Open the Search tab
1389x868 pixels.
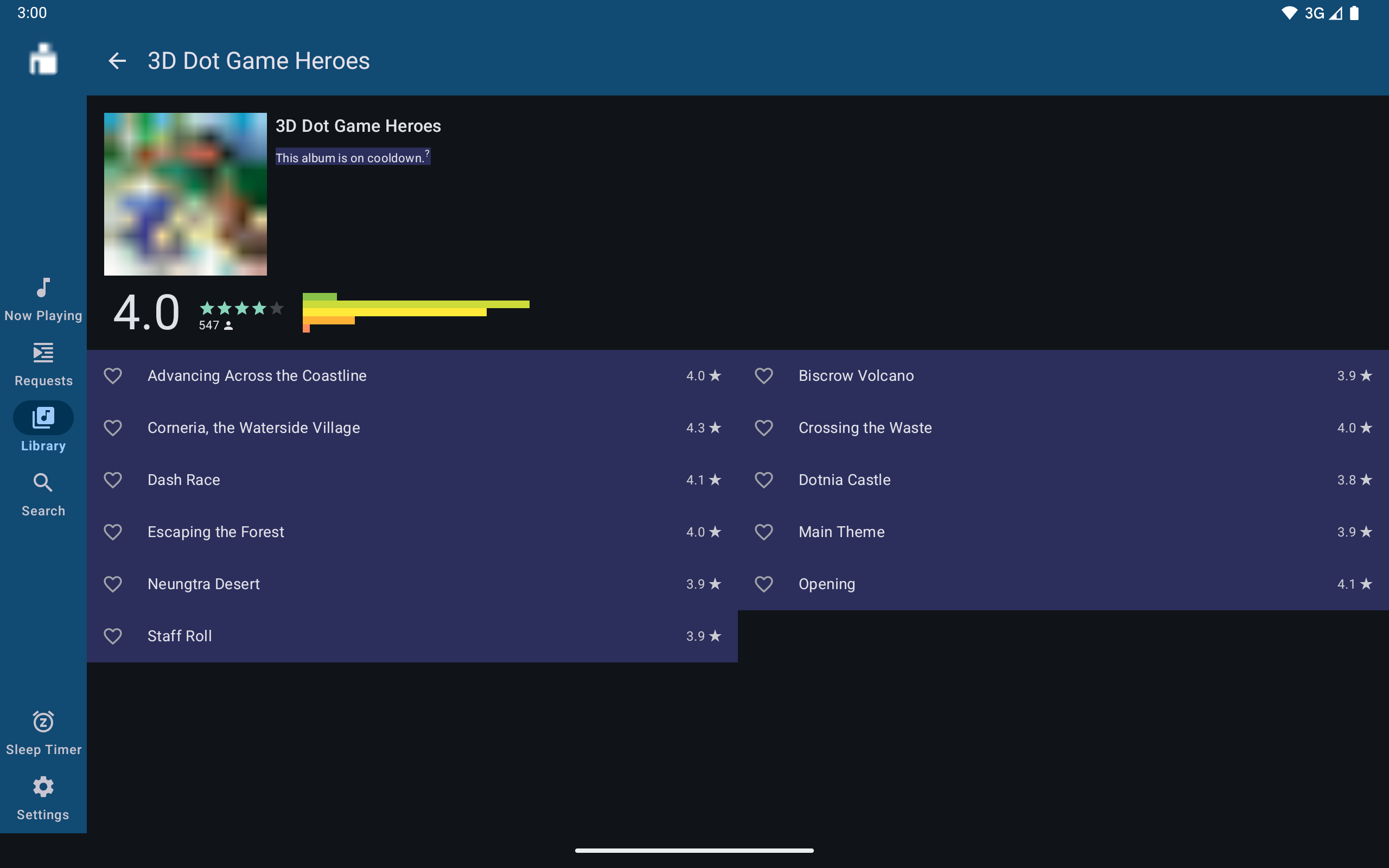click(x=43, y=495)
